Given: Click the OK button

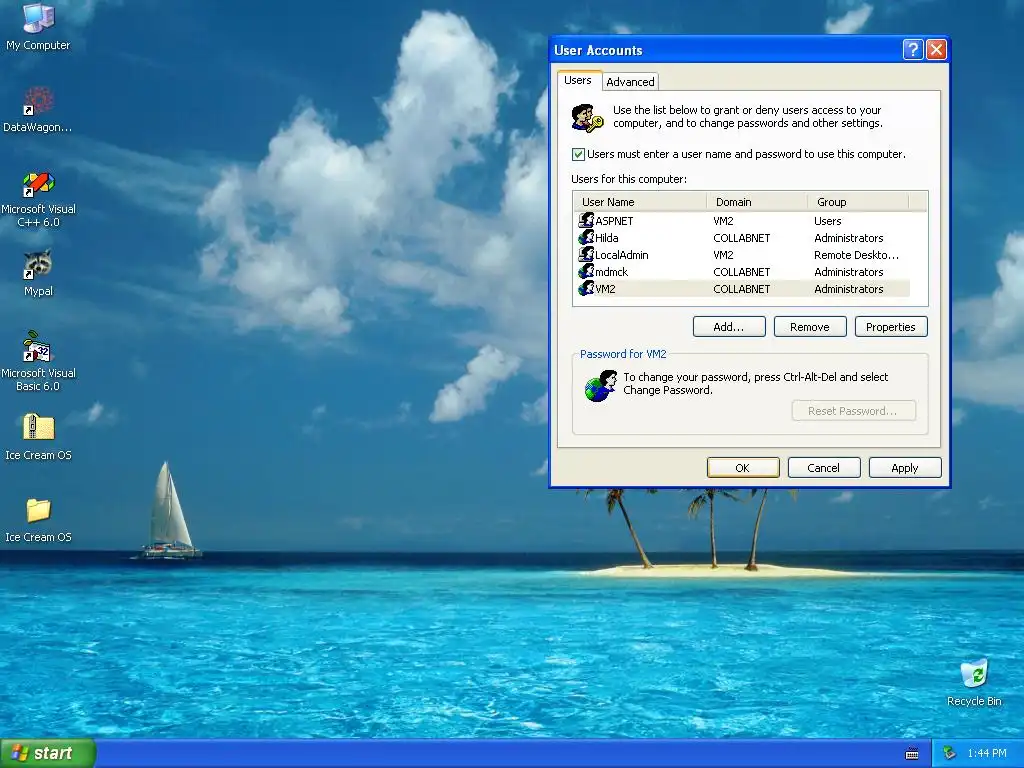Looking at the screenshot, I should [743, 468].
